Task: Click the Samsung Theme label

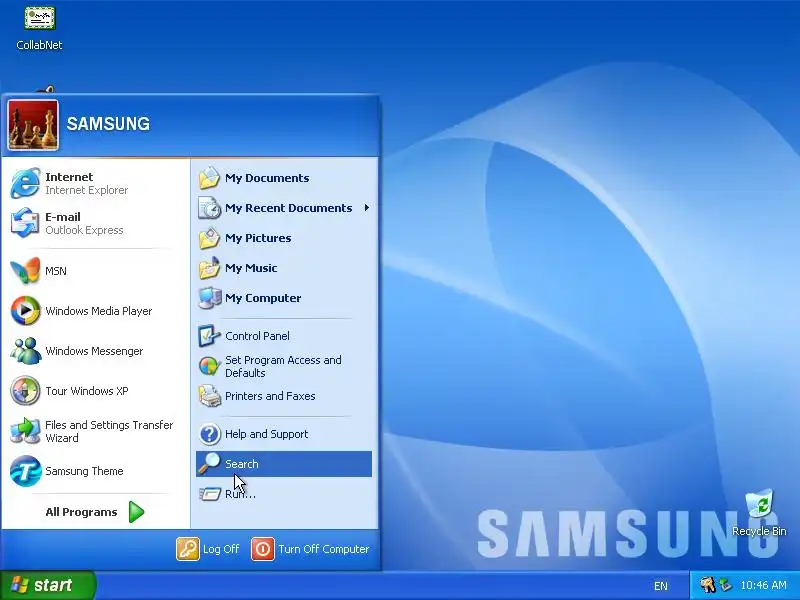Action: coord(84,471)
